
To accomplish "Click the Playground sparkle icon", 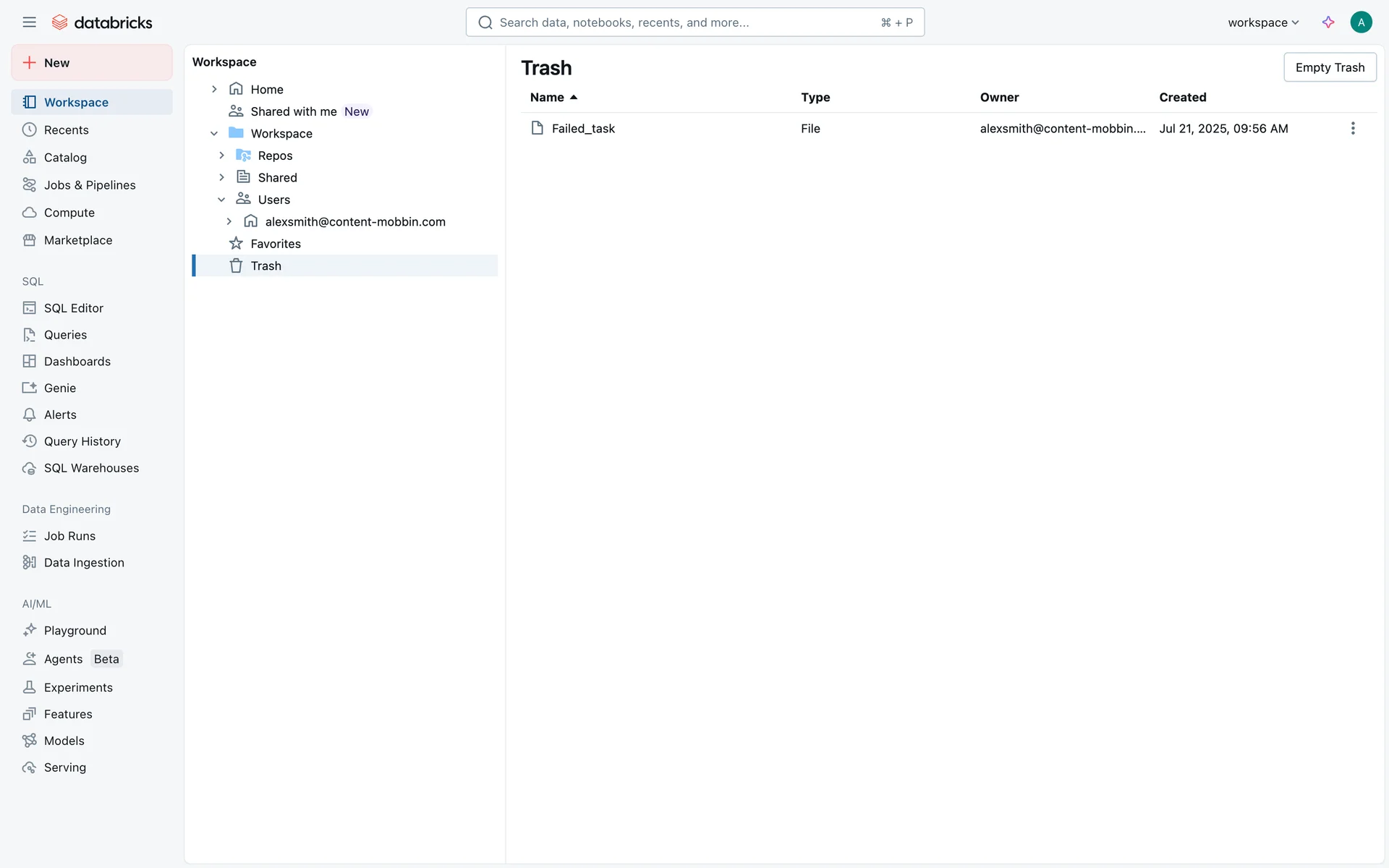I will pos(29,631).
